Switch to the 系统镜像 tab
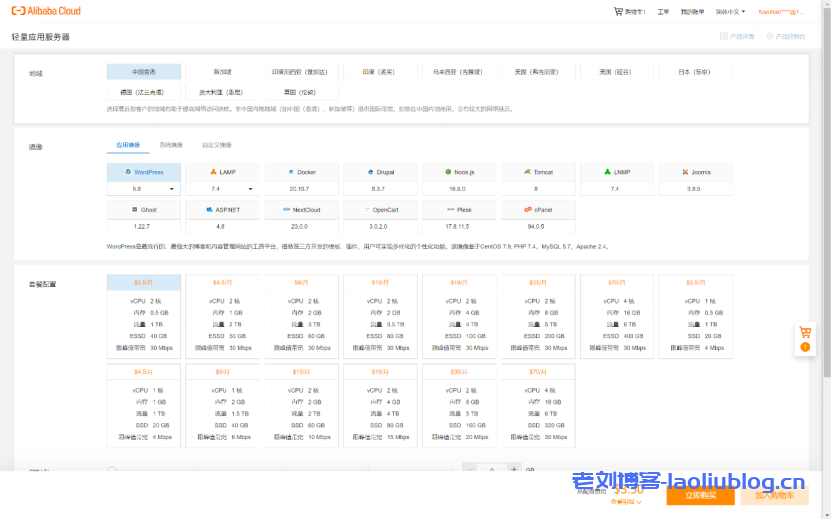 pos(171,145)
